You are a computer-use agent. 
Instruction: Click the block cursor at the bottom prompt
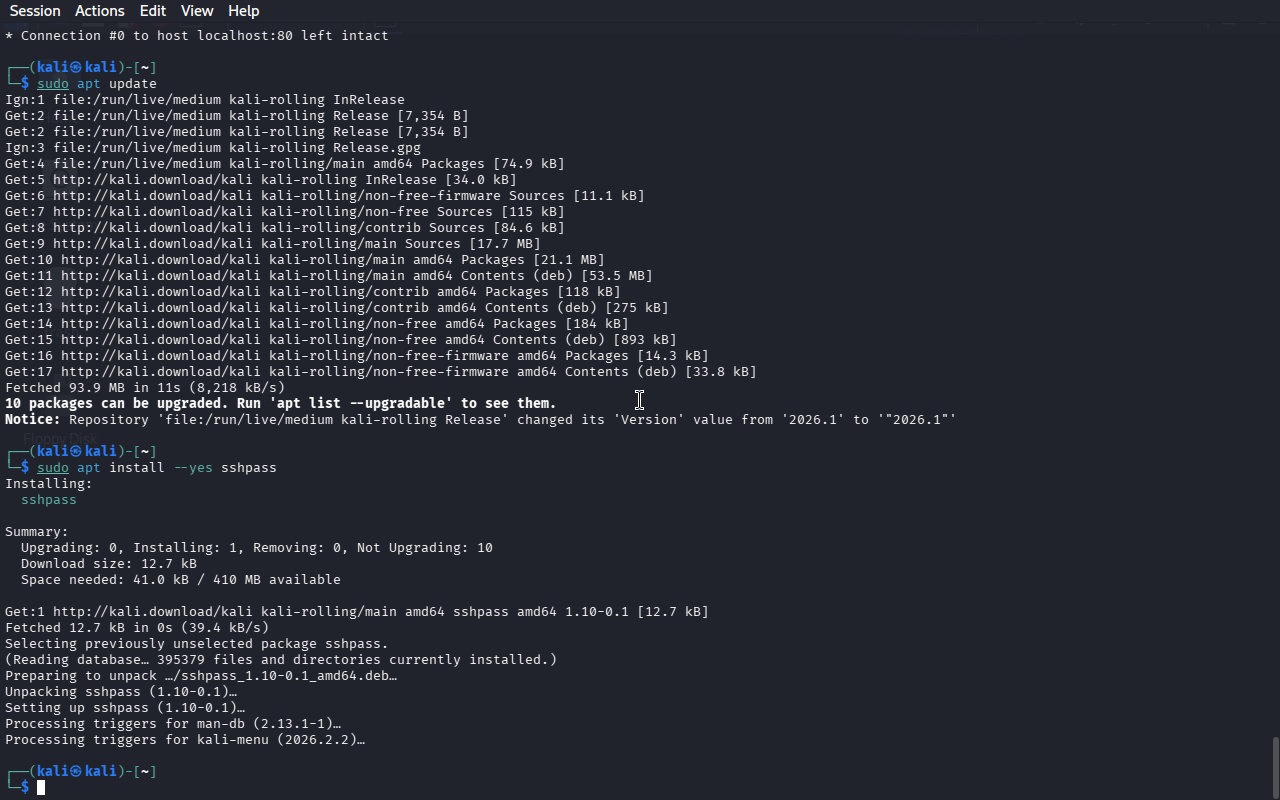tap(41, 788)
